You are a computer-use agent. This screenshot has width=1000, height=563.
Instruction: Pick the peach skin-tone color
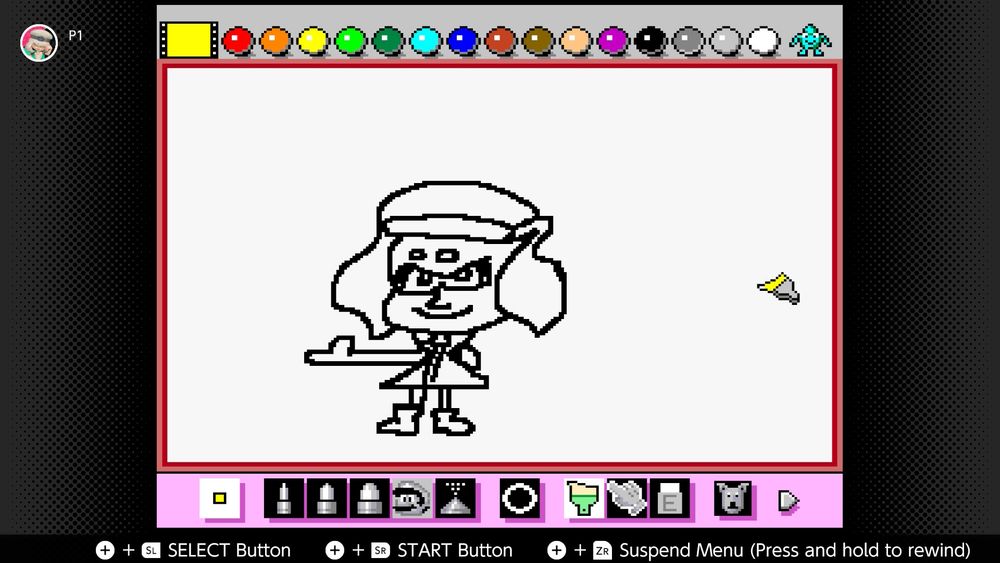576,41
